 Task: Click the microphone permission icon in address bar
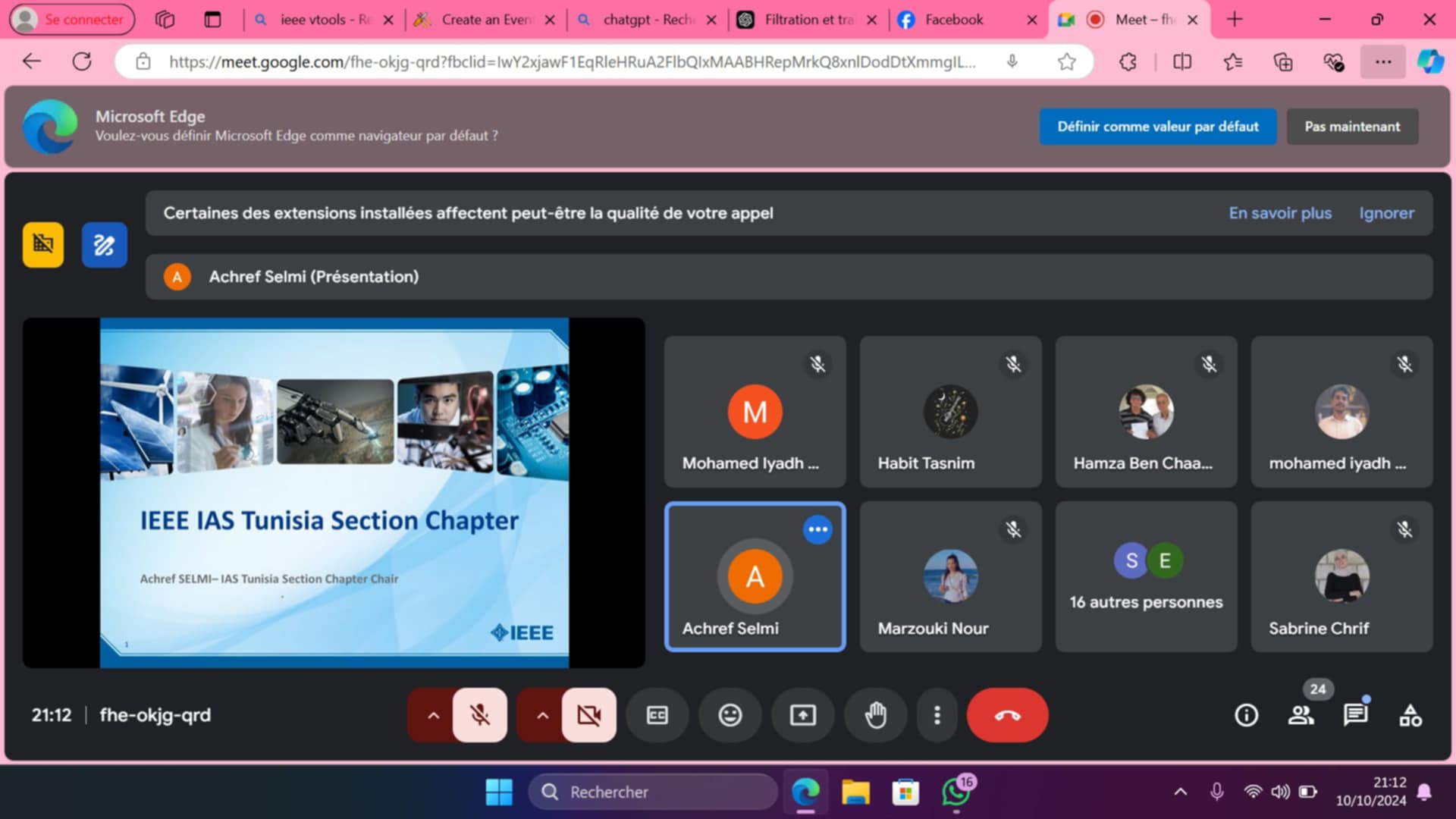tap(1012, 61)
